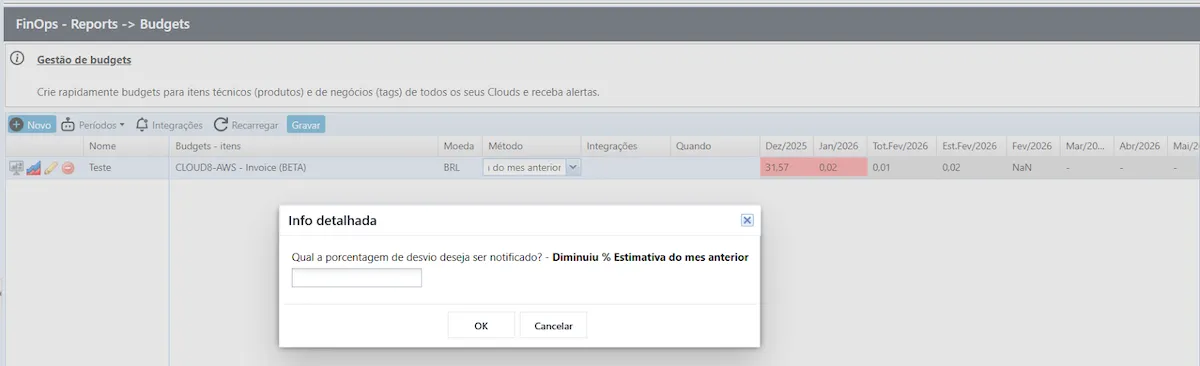Click the Método column header
This screenshot has height=366, width=1200.
[531, 146]
